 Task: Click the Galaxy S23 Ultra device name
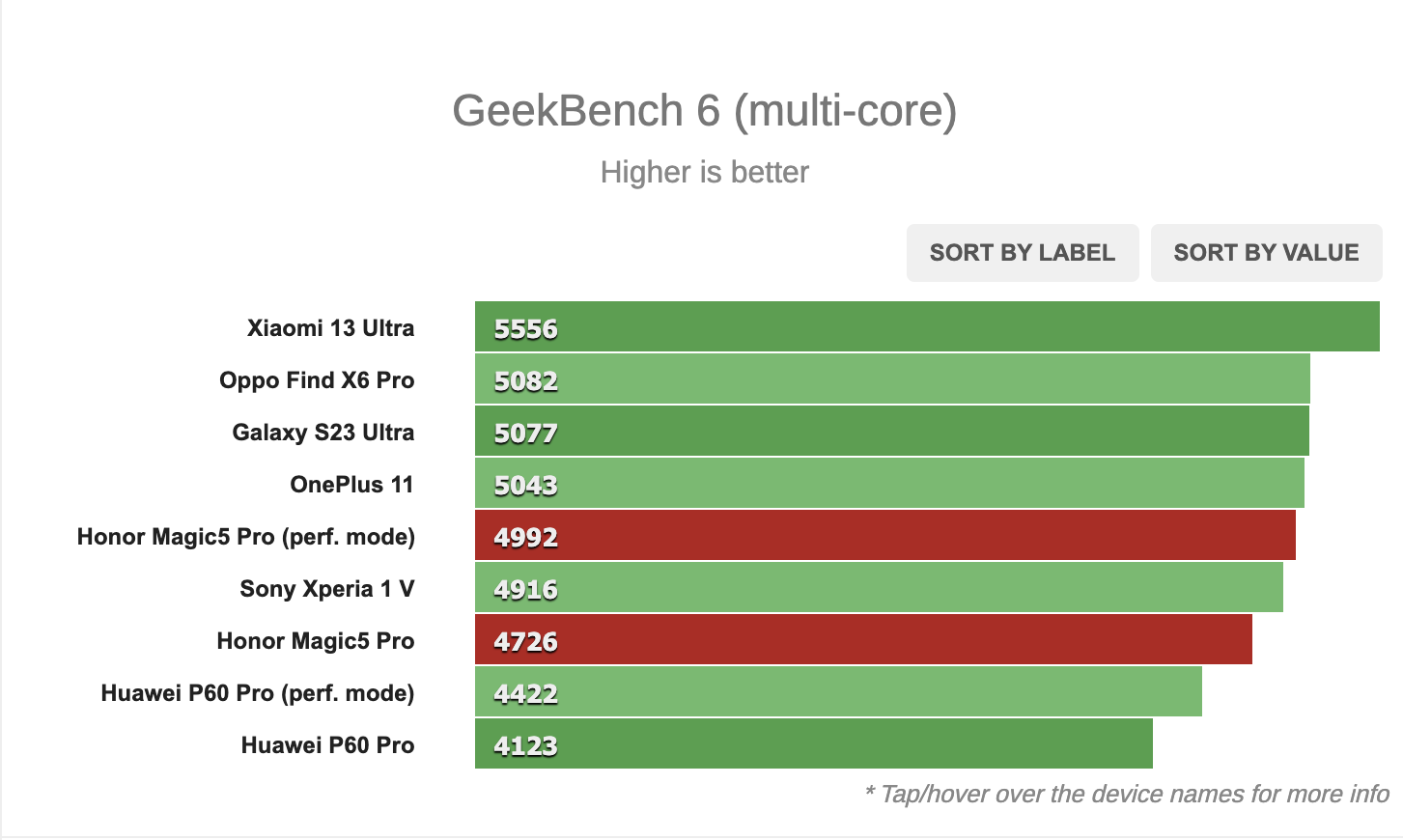[323, 433]
